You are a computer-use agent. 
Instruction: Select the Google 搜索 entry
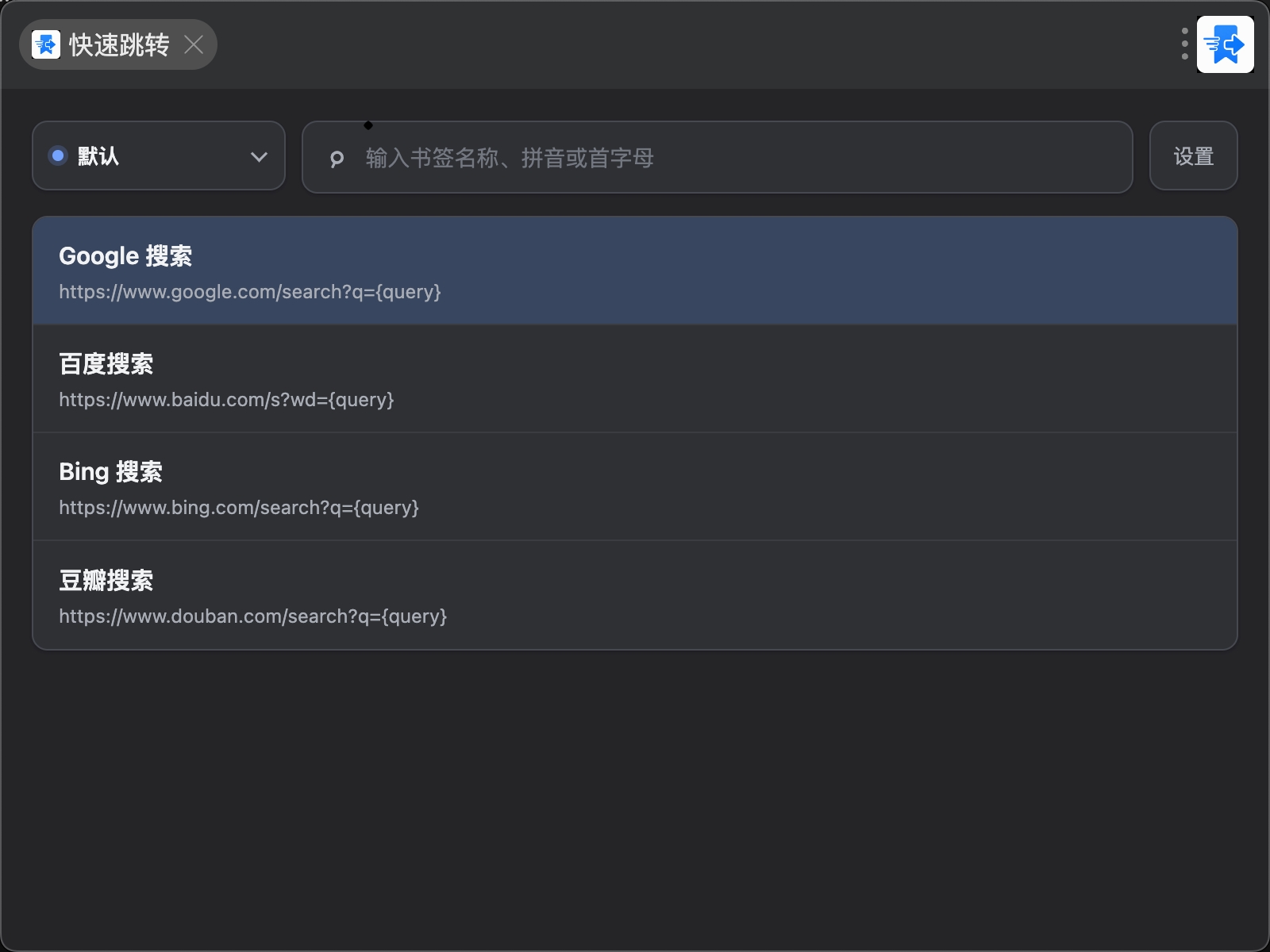point(635,271)
